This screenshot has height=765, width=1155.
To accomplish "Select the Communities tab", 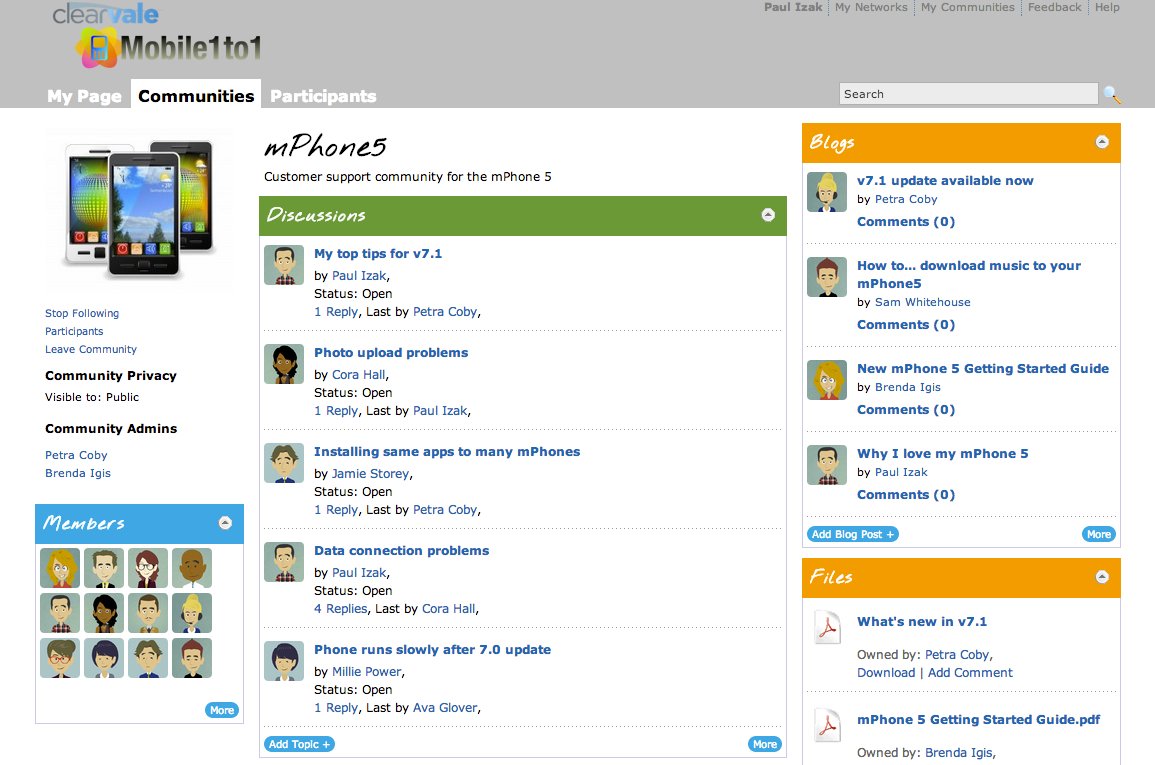I will coord(196,96).
